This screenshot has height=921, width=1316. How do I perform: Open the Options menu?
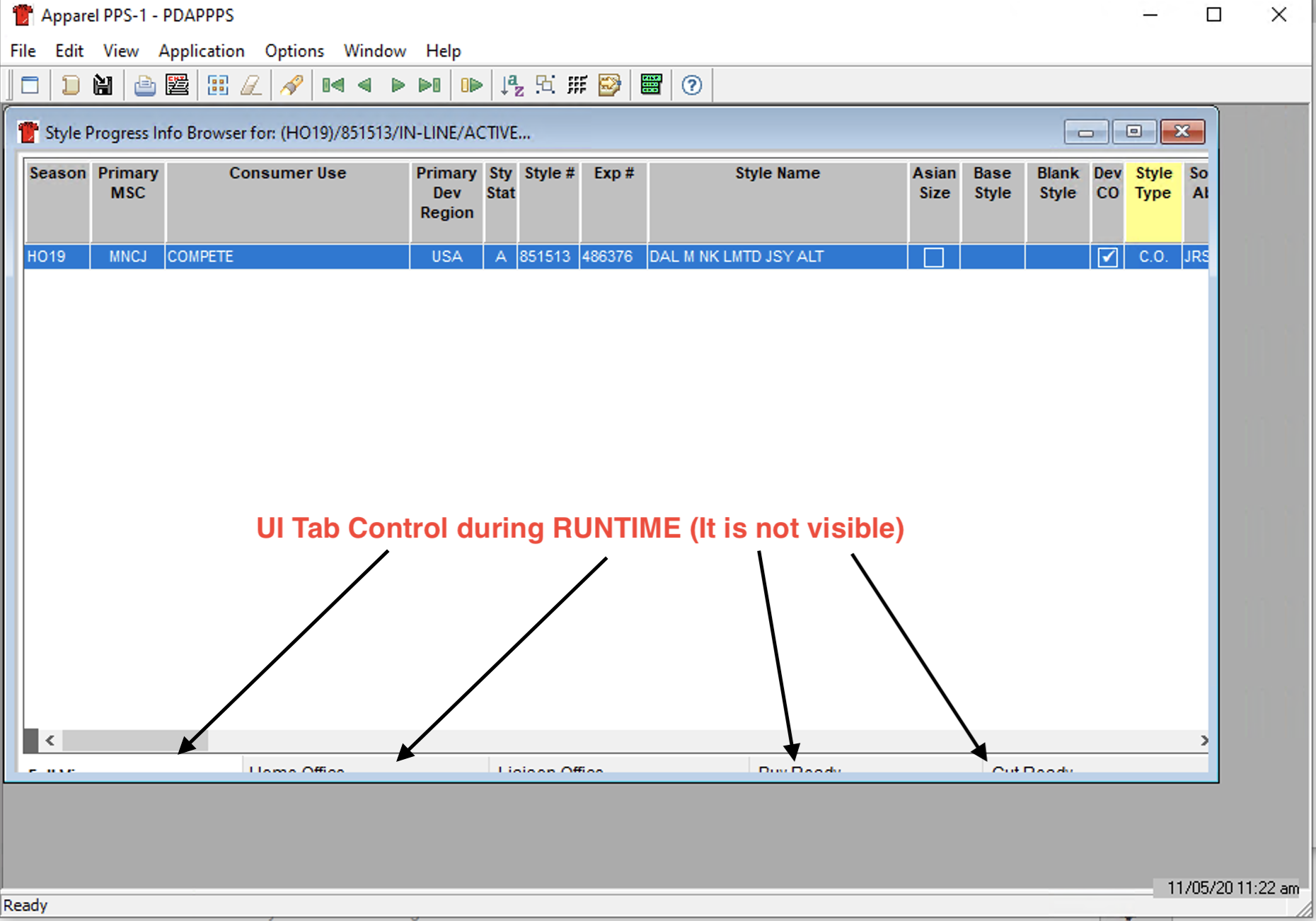point(294,51)
